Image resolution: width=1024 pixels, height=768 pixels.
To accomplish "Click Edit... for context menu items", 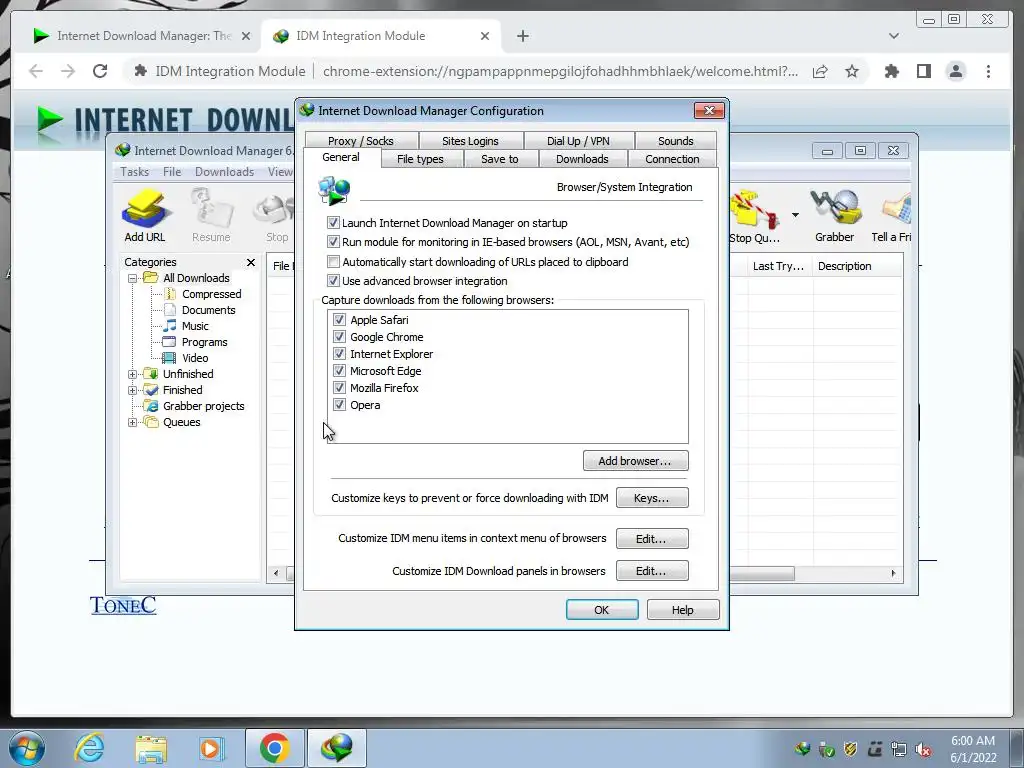I will (652, 539).
